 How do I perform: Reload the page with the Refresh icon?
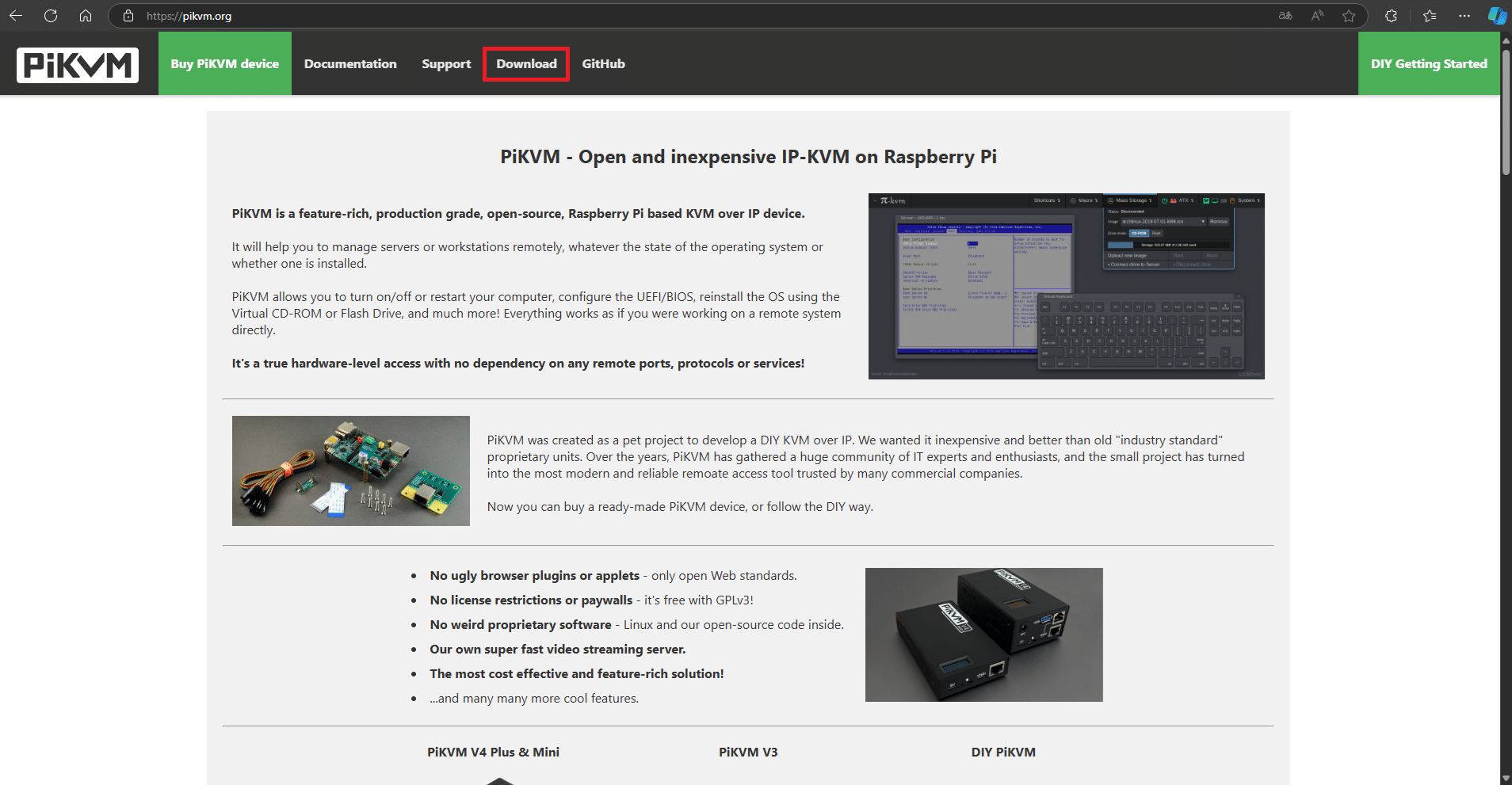tap(51, 16)
